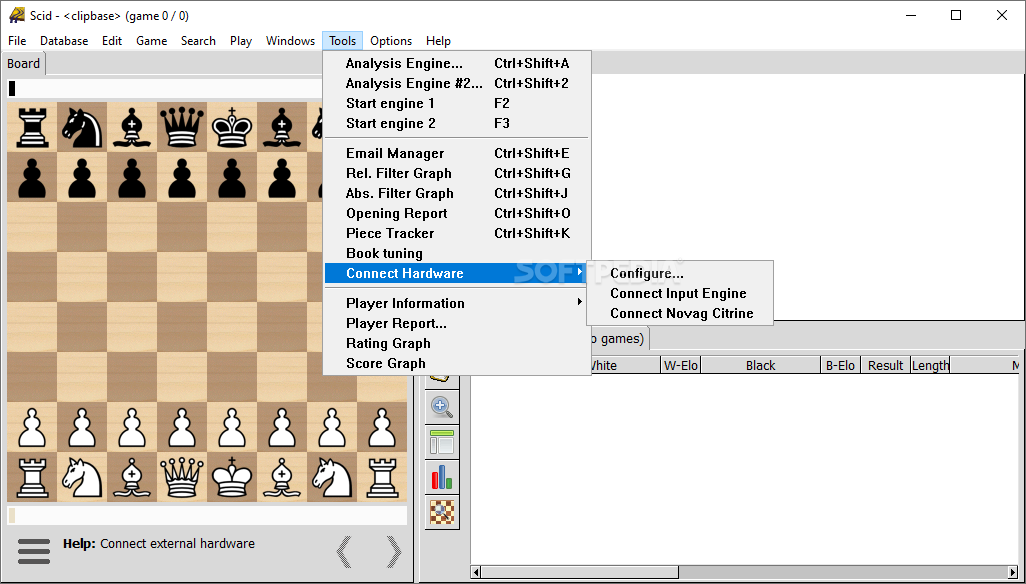Launch the Piece Tracker
Image resolution: width=1026 pixels, height=584 pixels.
click(457, 233)
